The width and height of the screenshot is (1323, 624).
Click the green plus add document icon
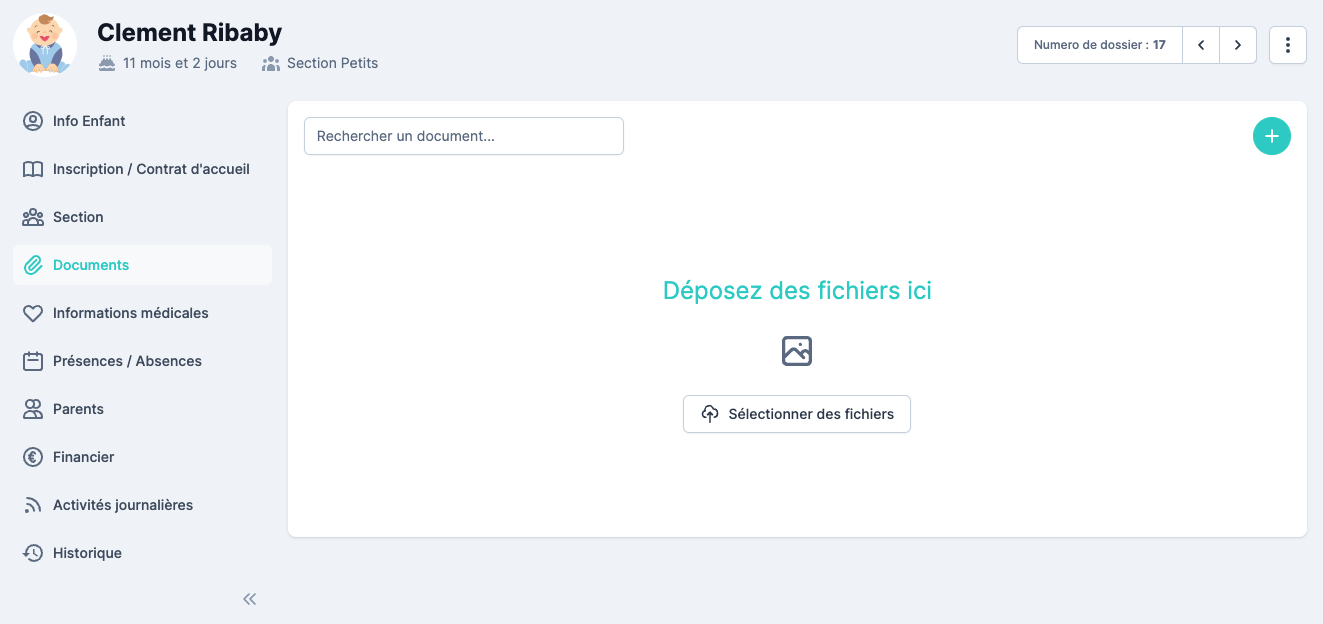tap(1271, 136)
